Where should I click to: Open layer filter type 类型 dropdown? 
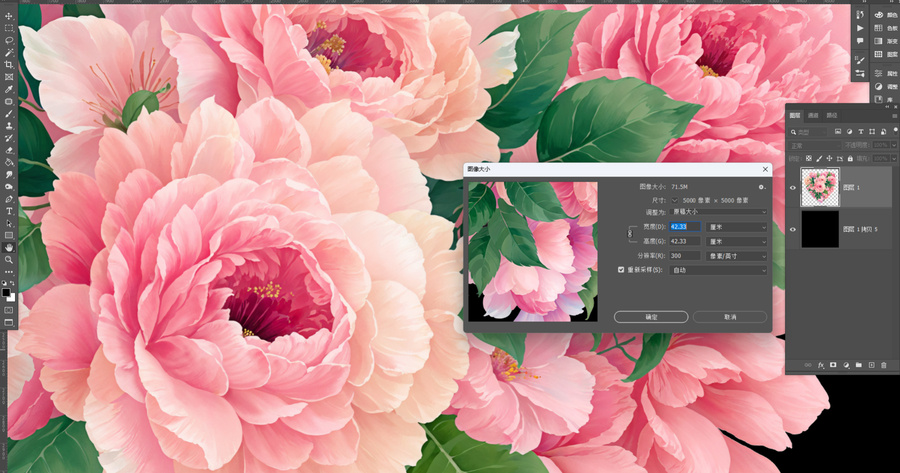[x=808, y=132]
